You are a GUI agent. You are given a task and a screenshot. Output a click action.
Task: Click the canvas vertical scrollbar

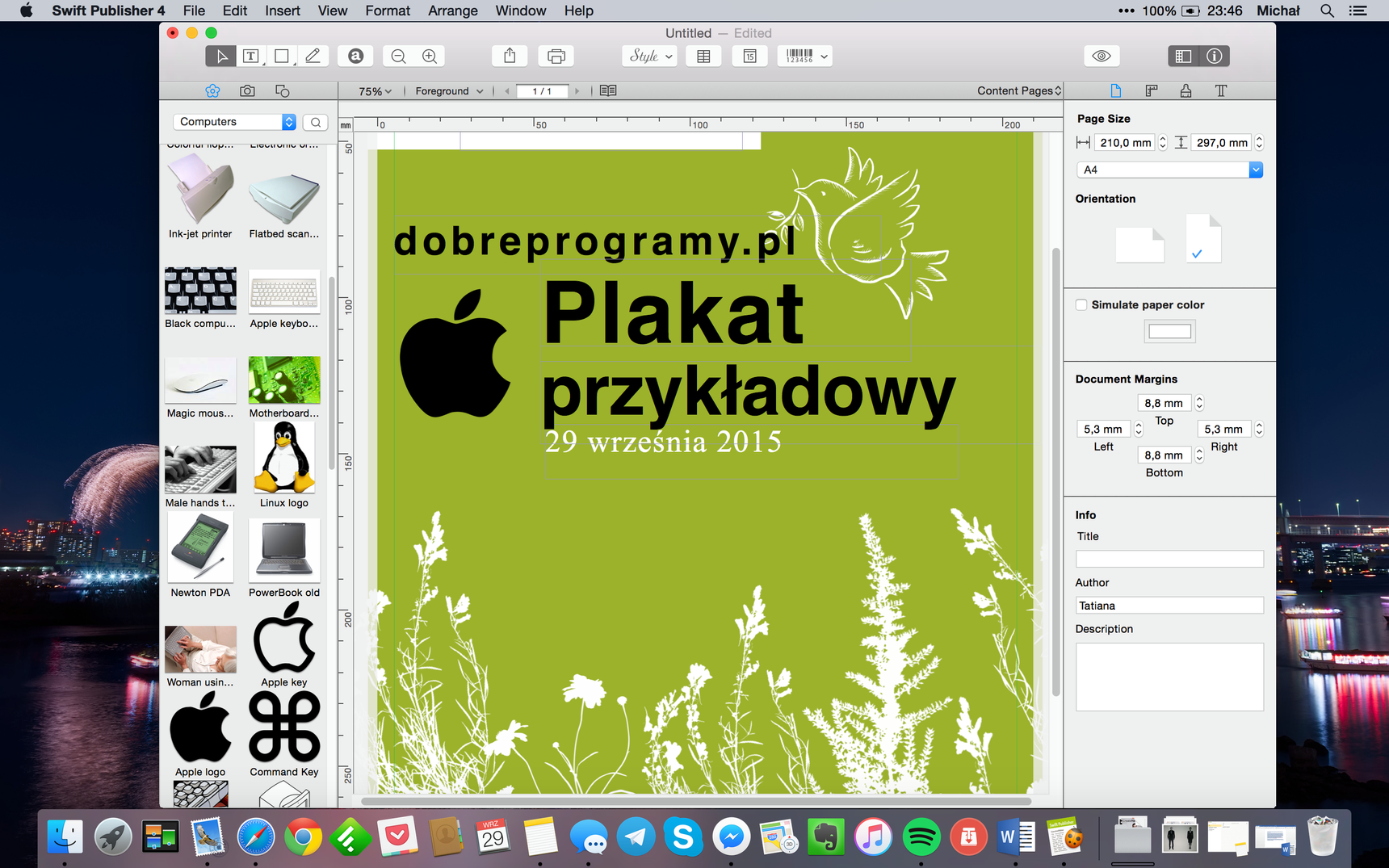tap(1055, 472)
